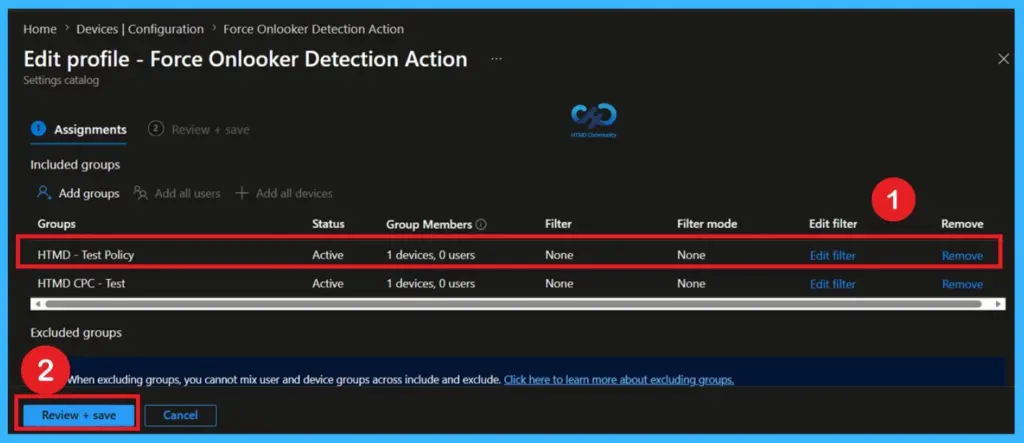1024x443 pixels.
Task: Click Active status of HTMD - Test Policy
Action: click(x=328, y=255)
